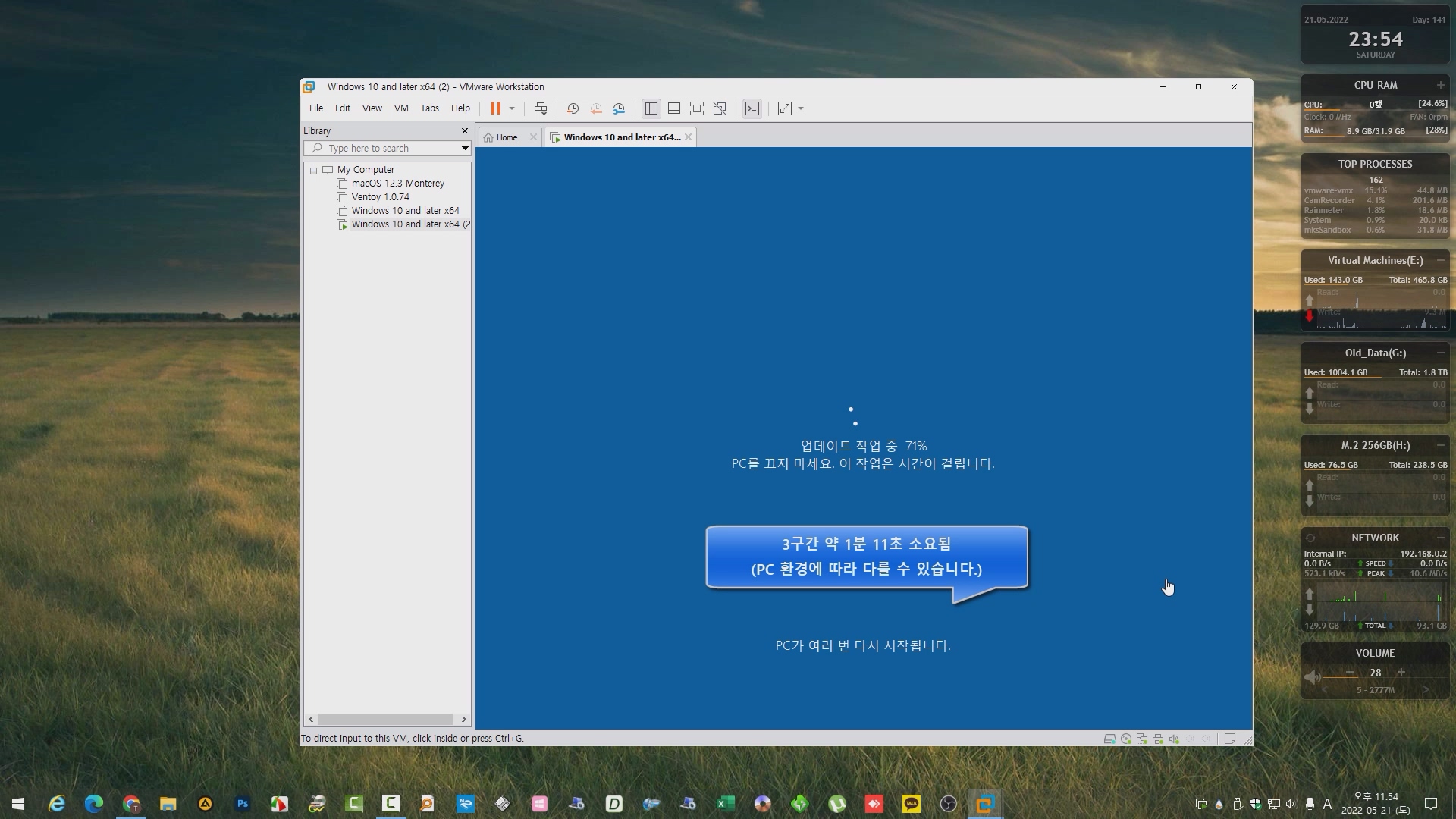Open the message log note icon
This screenshot has width=1456, height=819.
[1230, 739]
